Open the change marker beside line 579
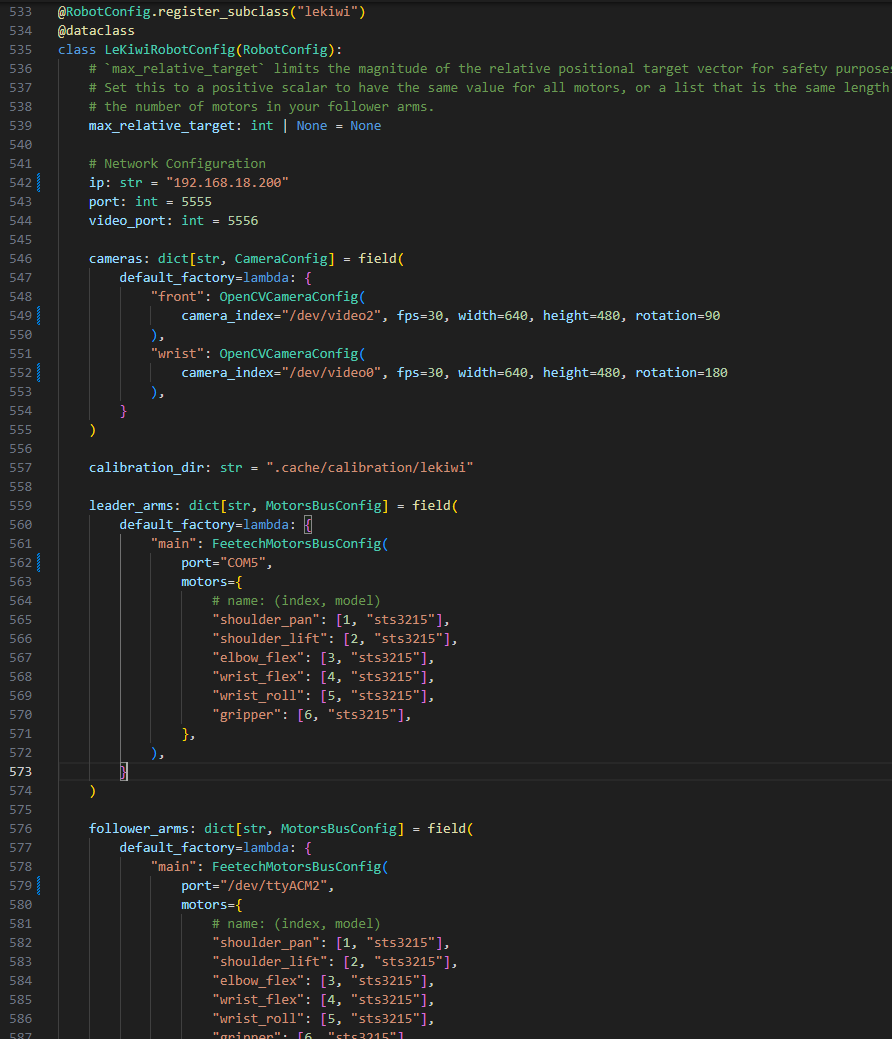Screen dimensions: 892x1039 [38, 886]
